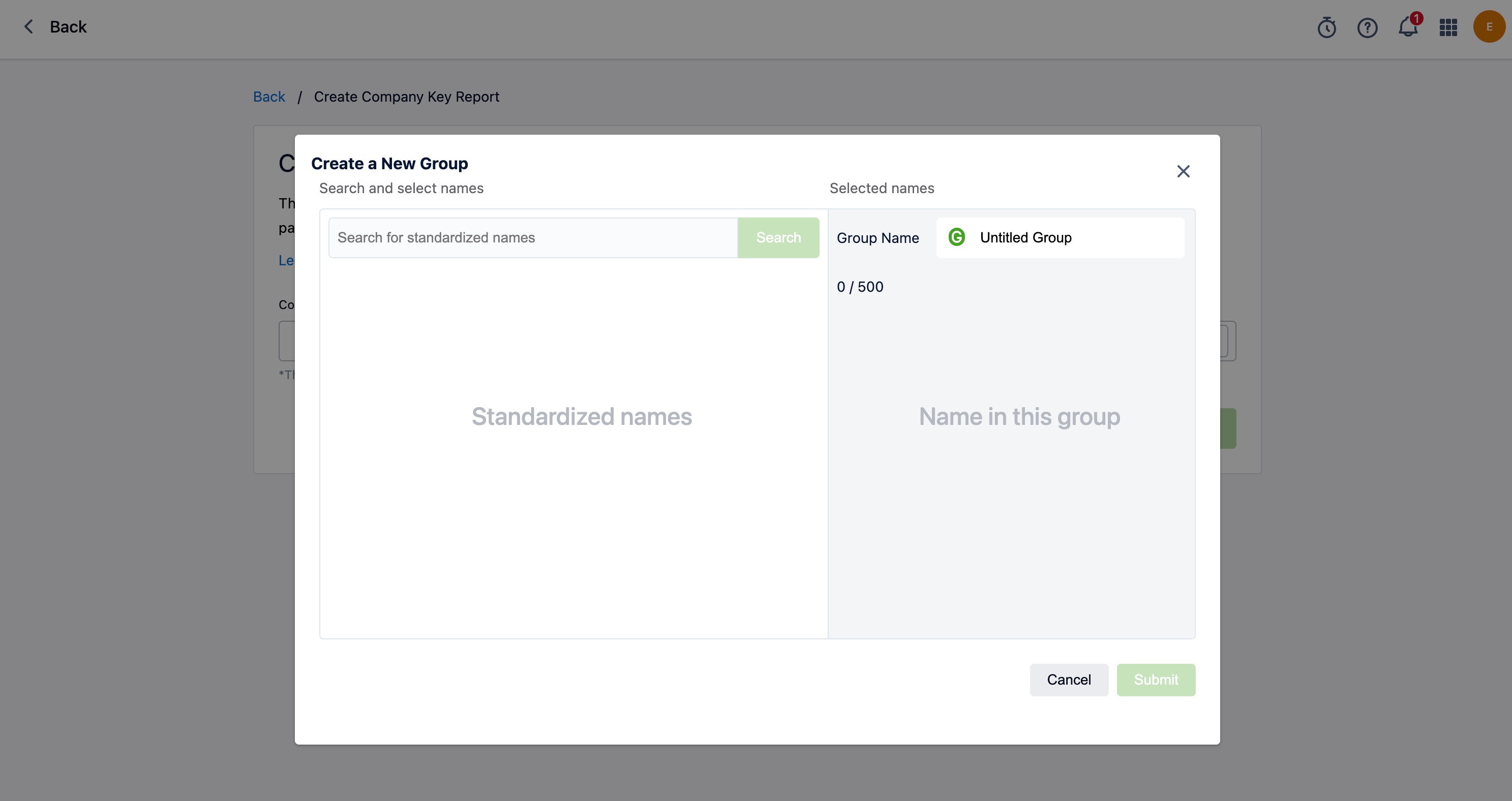
Task: Open notifications bell with badge
Action: (x=1408, y=27)
